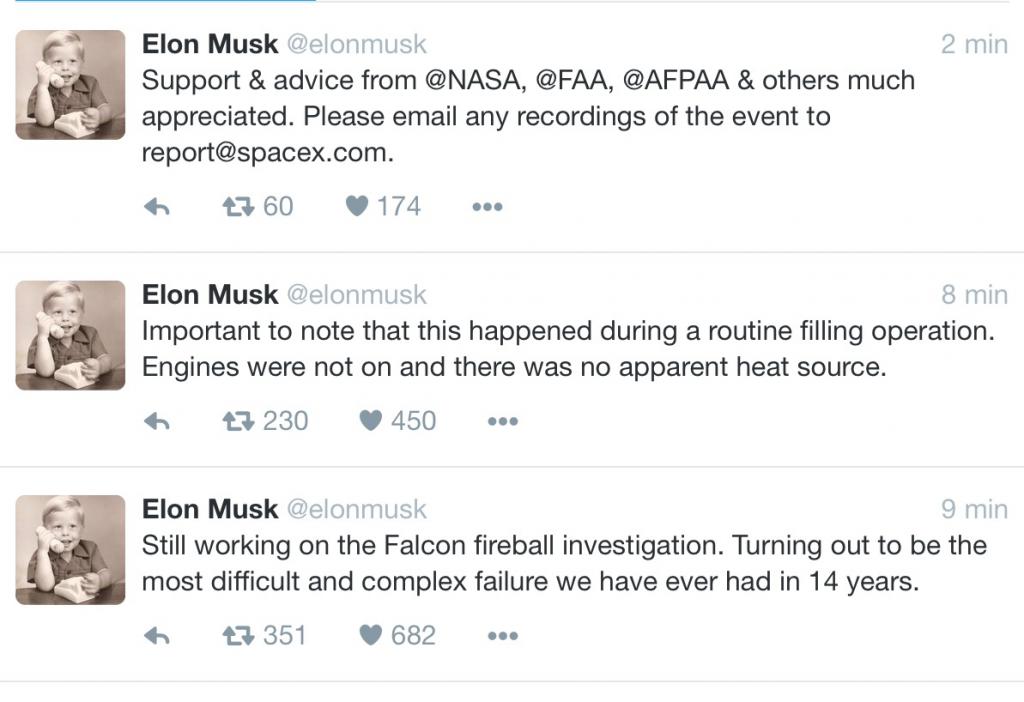Open more options on the report@spacex.com tweet
This screenshot has height=702, width=1024.
coord(487,207)
